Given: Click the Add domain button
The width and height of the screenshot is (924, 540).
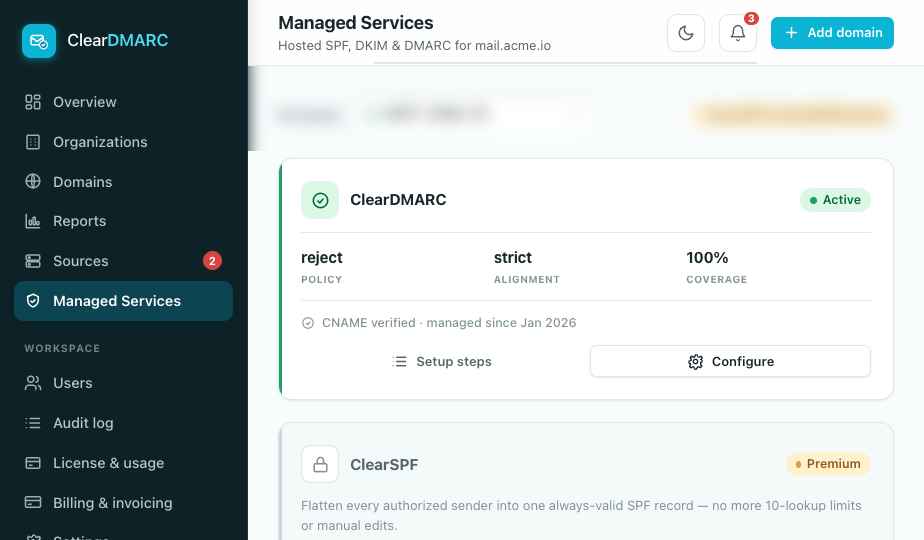Looking at the screenshot, I should point(832,33).
